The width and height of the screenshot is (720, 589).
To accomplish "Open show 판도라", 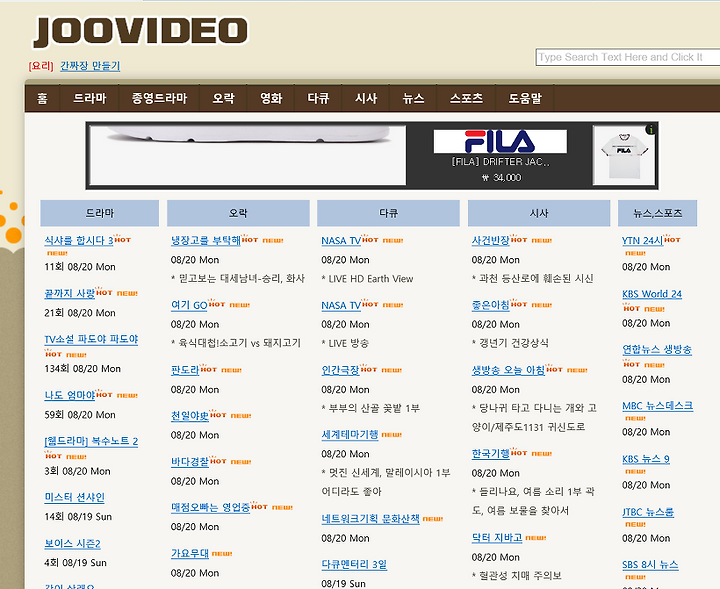I will (x=185, y=370).
